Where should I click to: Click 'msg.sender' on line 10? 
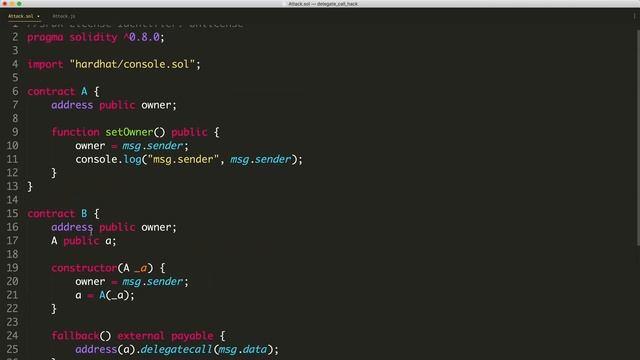pyautogui.click(x=153, y=146)
